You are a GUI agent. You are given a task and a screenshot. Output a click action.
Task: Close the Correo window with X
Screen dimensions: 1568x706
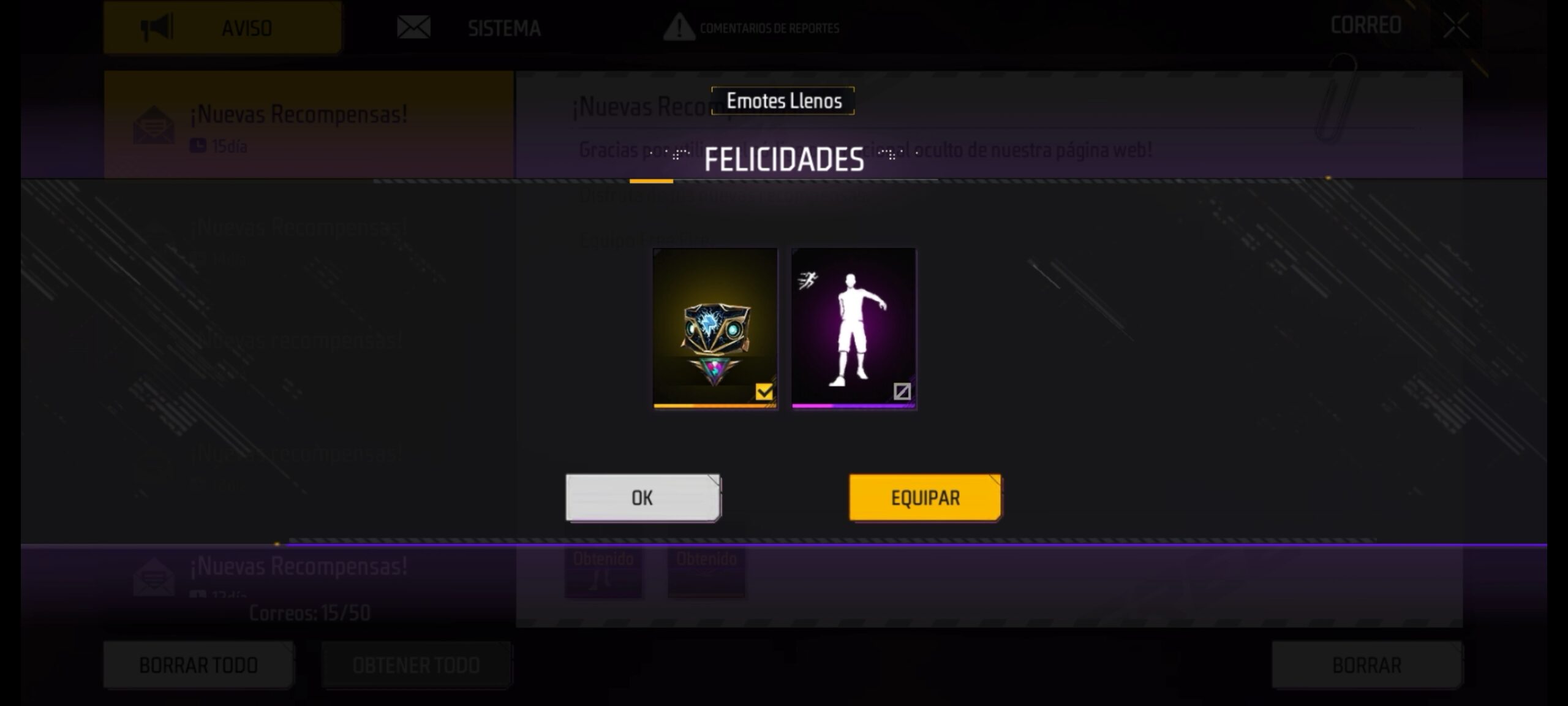click(x=1455, y=26)
